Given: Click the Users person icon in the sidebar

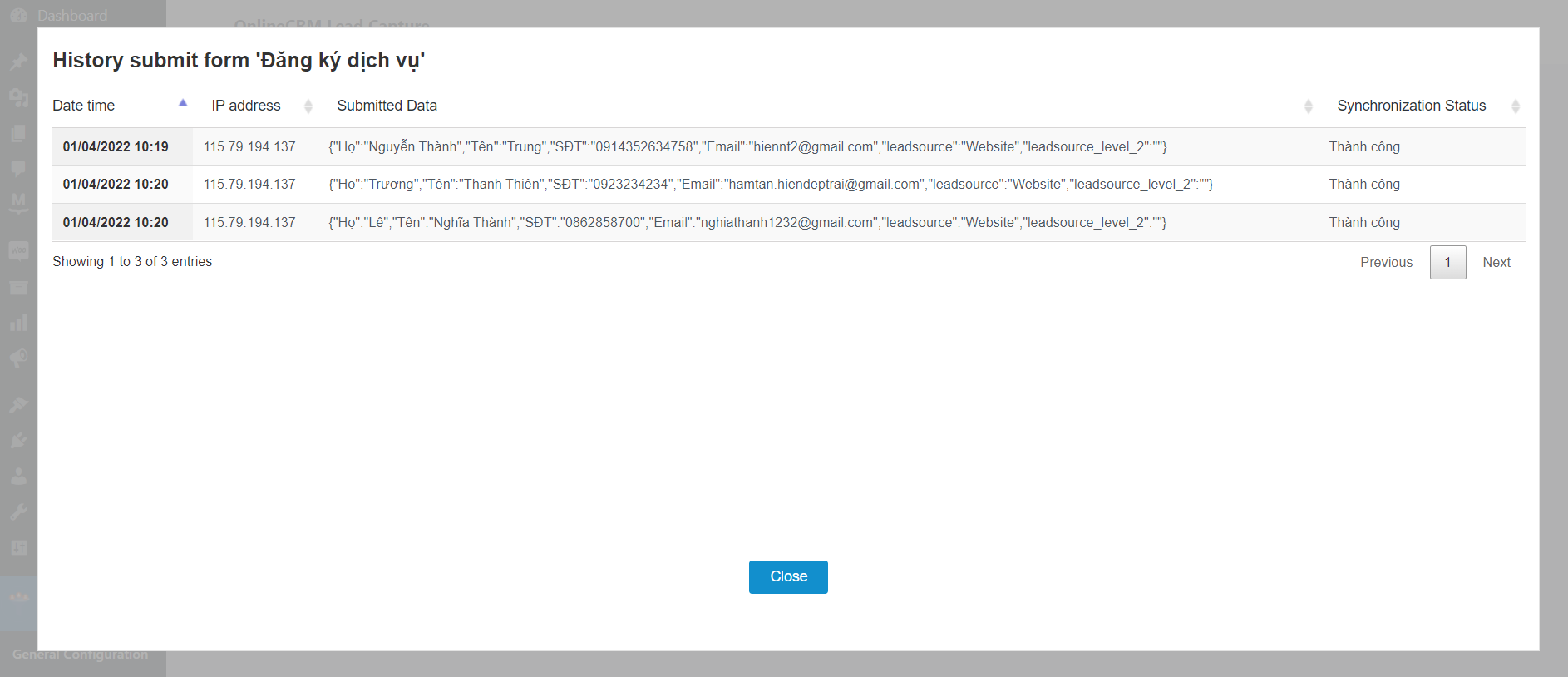Looking at the screenshot, I should pyautogui.click(x=18, y=477).
